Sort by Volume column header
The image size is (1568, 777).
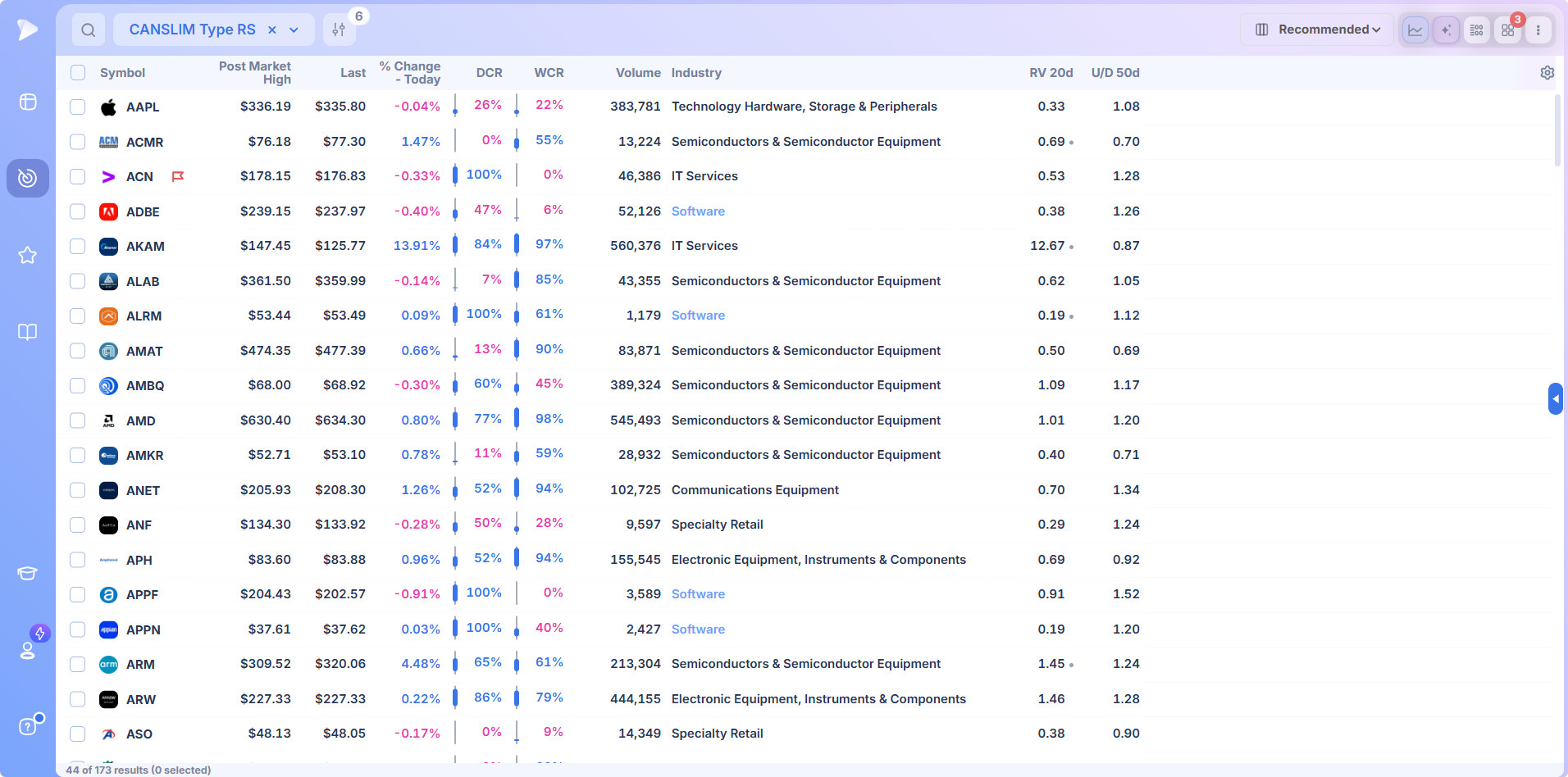tap(638, 73)
